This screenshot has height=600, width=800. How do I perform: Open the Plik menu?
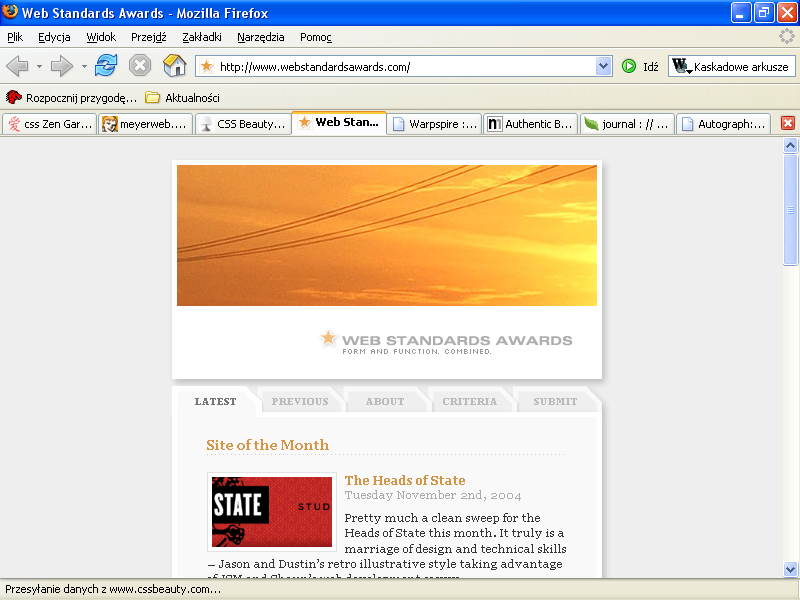coord(15,37)
